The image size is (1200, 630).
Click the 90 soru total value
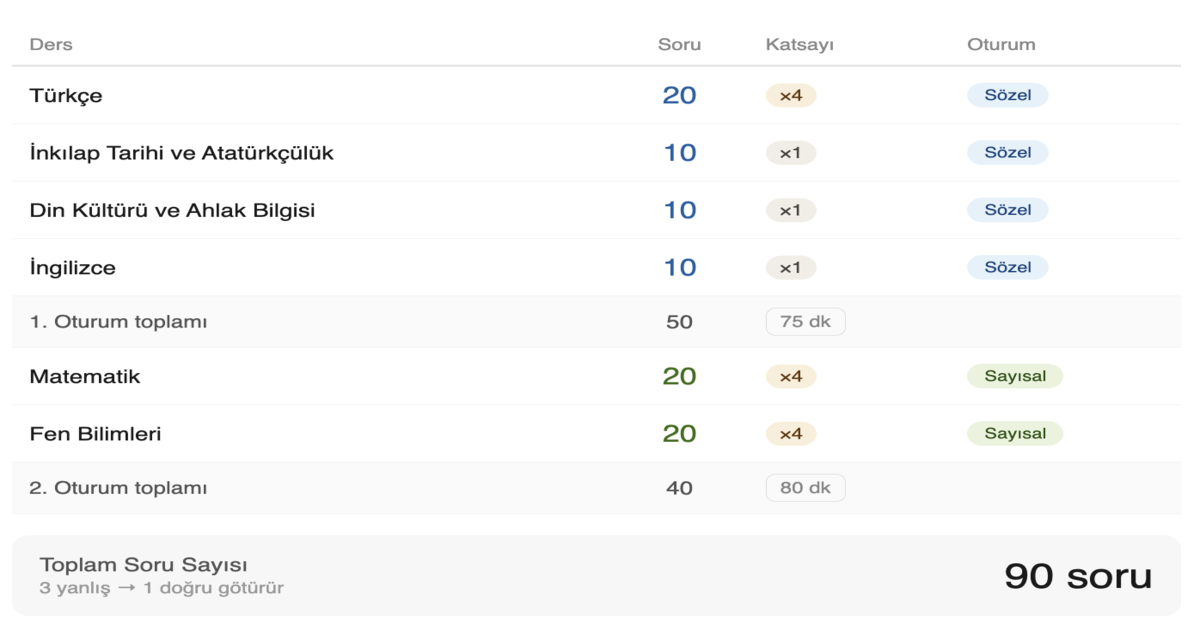[1078, 576]
